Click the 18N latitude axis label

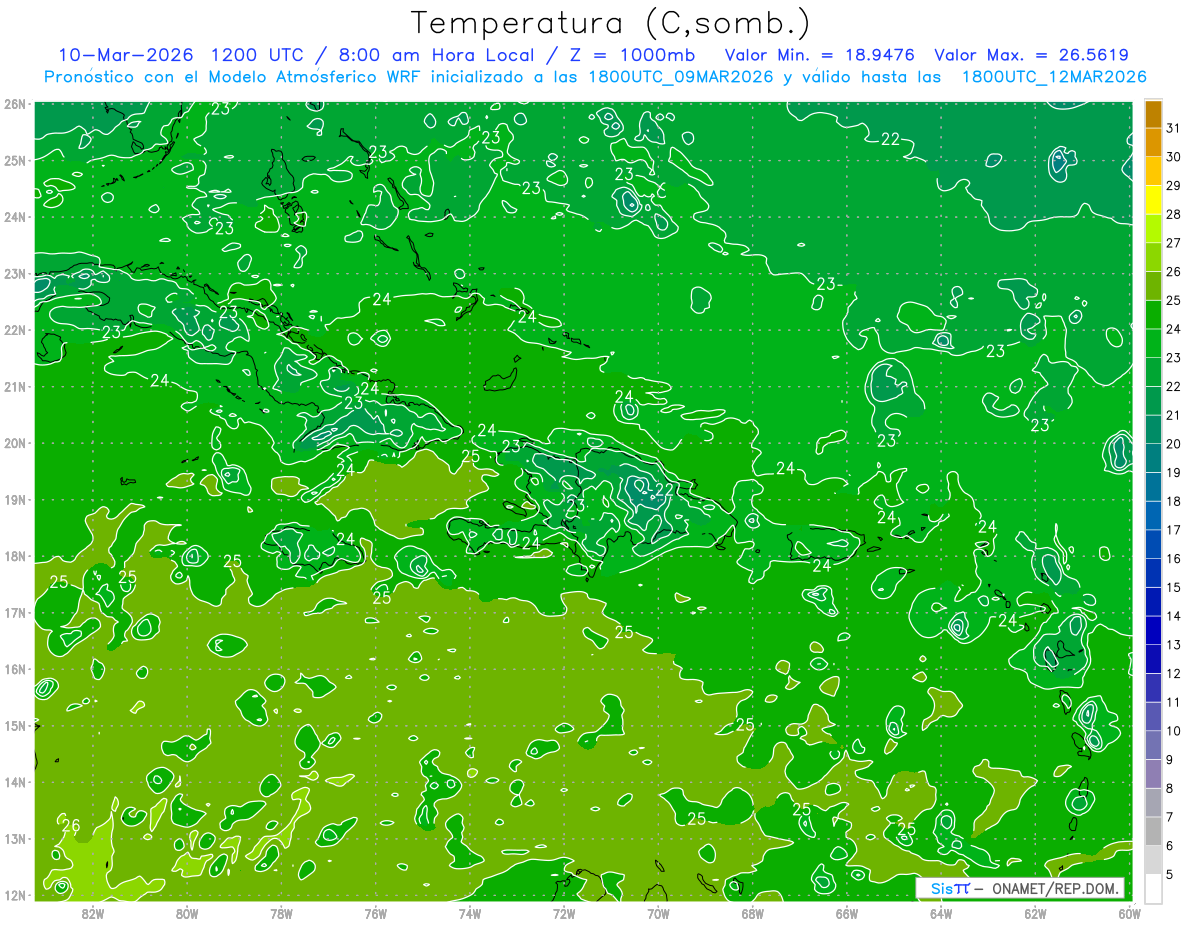click(14, 556)
